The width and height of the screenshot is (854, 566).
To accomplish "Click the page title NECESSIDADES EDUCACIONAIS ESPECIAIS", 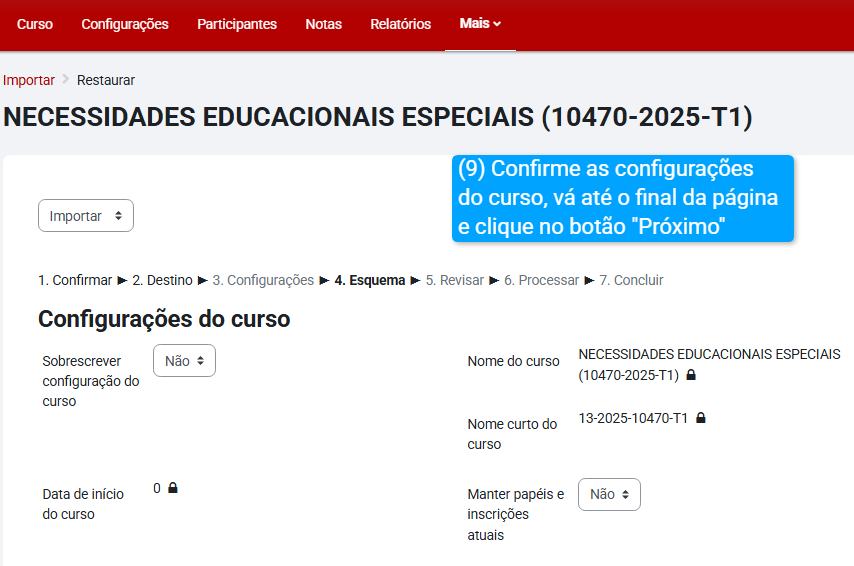I will point(377,117).
